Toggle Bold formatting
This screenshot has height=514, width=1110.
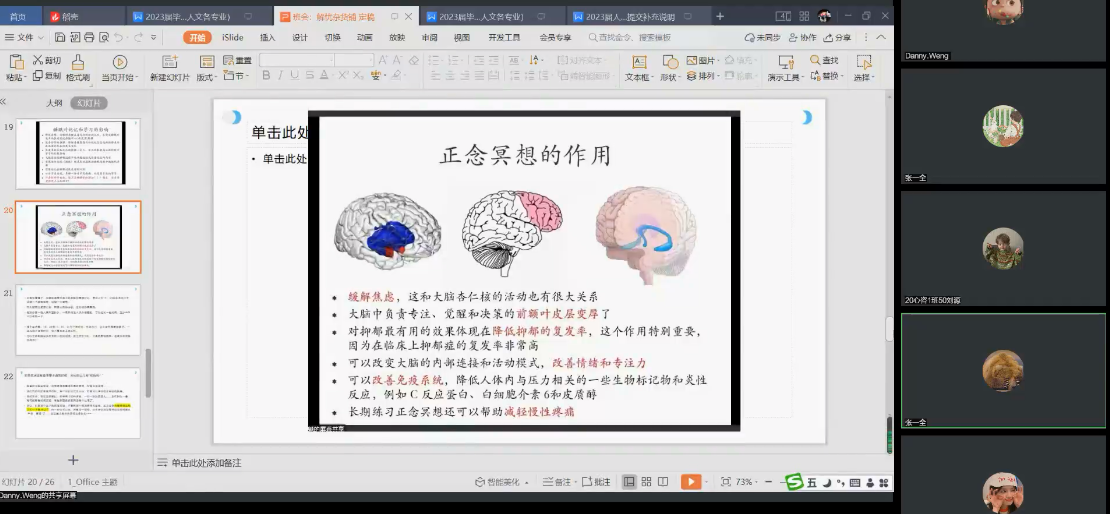(266, 76)
